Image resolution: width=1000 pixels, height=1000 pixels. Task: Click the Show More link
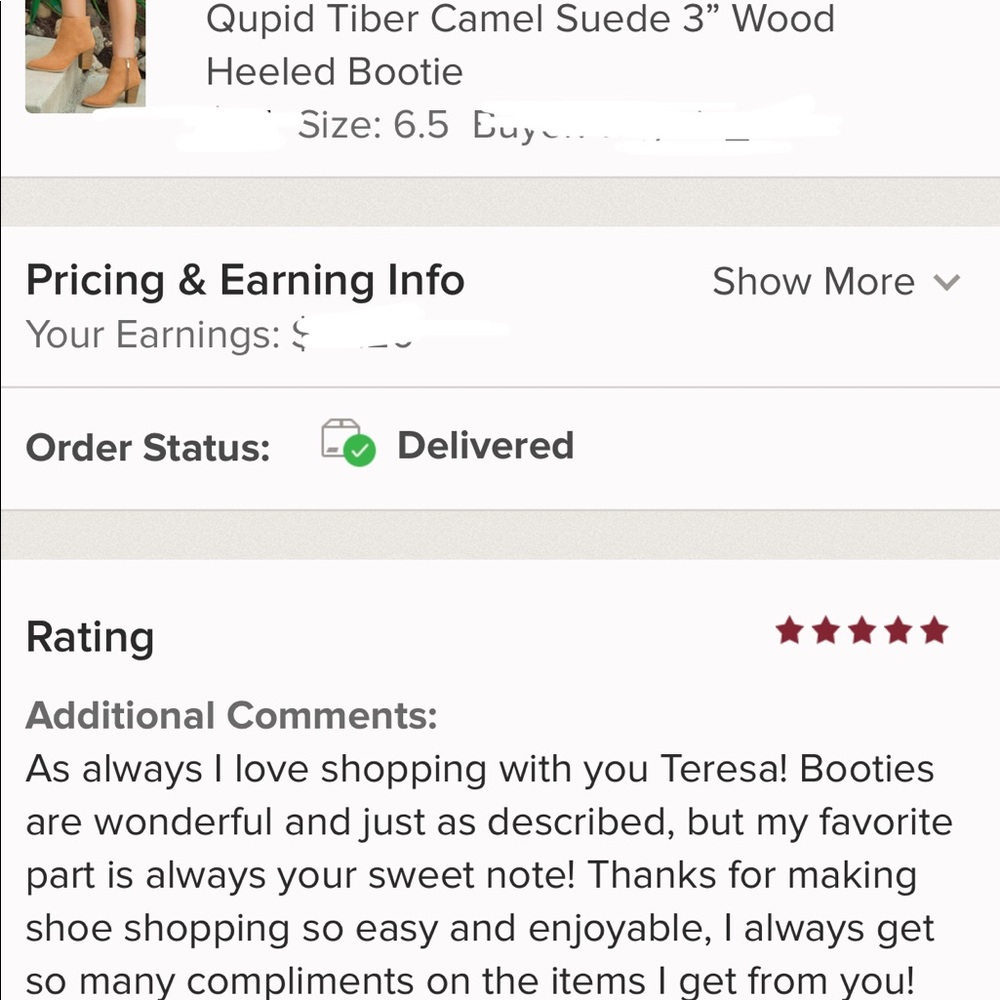pyautogui.click(x=813, y=281)
